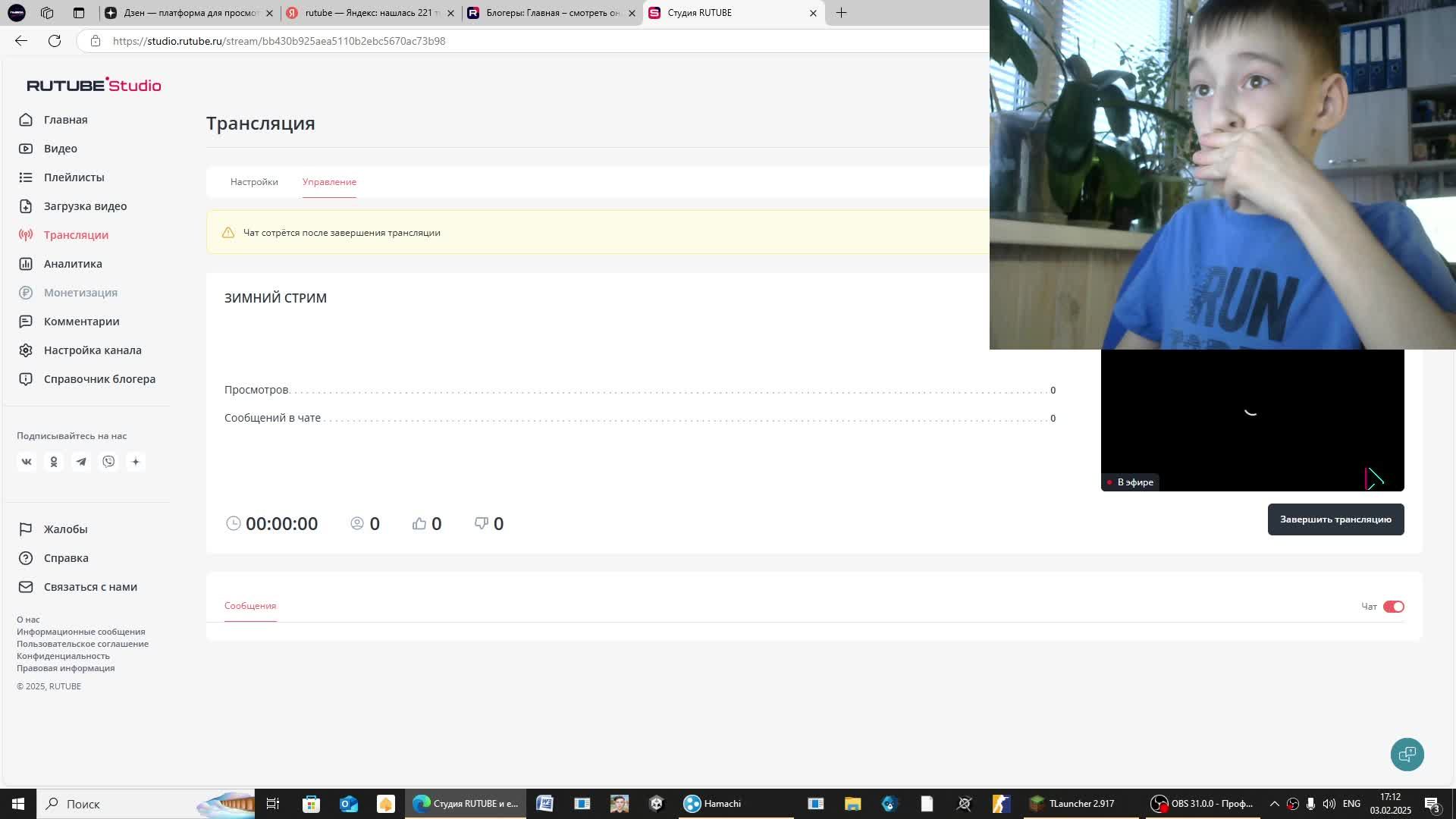
Task: Open Загрузка видео in the sidebar
Action: (x=85, y=206)
